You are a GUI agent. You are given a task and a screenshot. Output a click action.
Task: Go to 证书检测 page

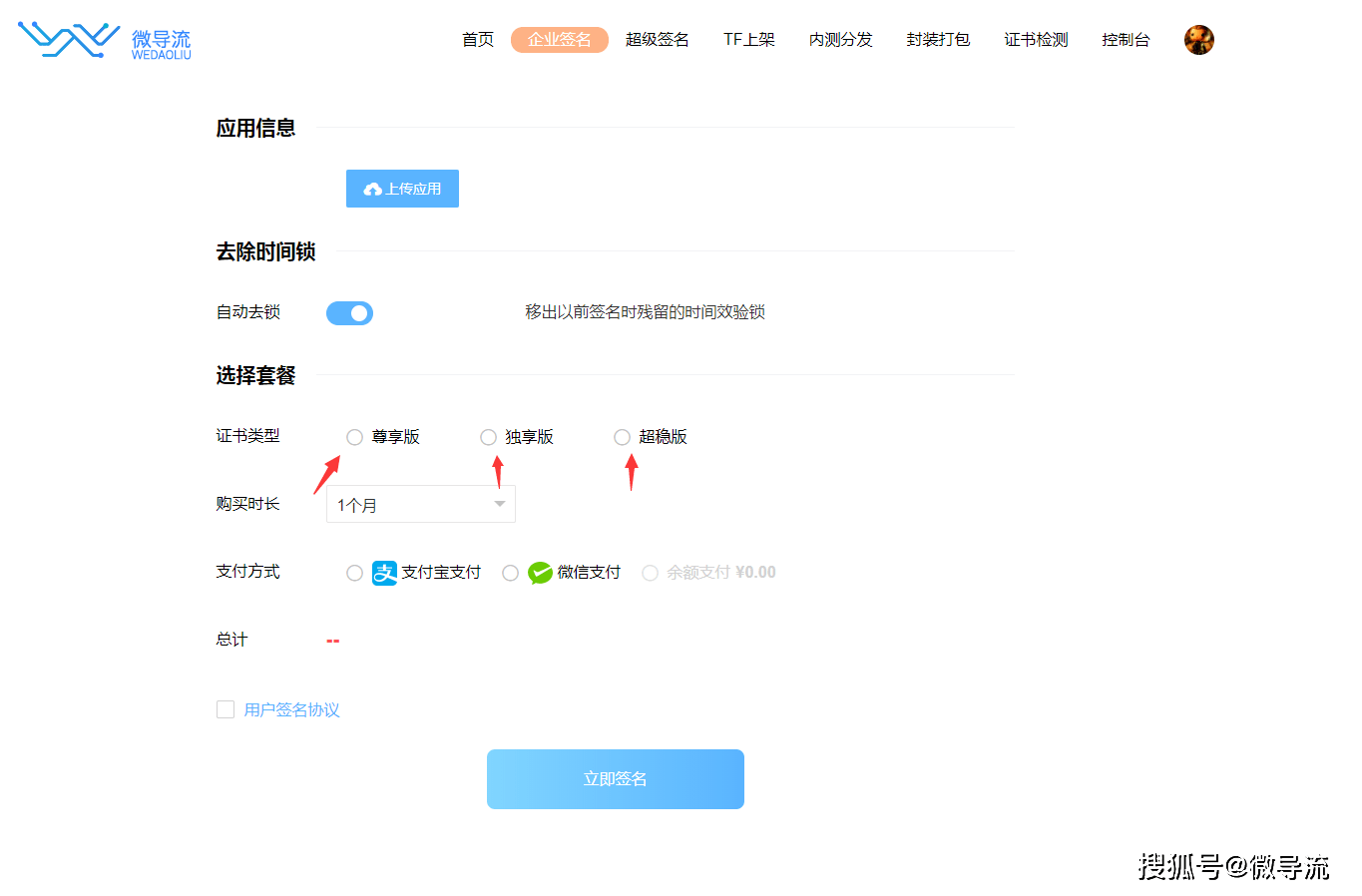1037,40
